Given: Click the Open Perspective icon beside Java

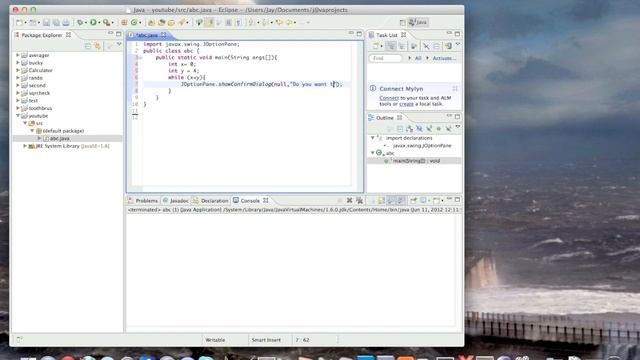Looking at the screenshot, I should 402,22.
